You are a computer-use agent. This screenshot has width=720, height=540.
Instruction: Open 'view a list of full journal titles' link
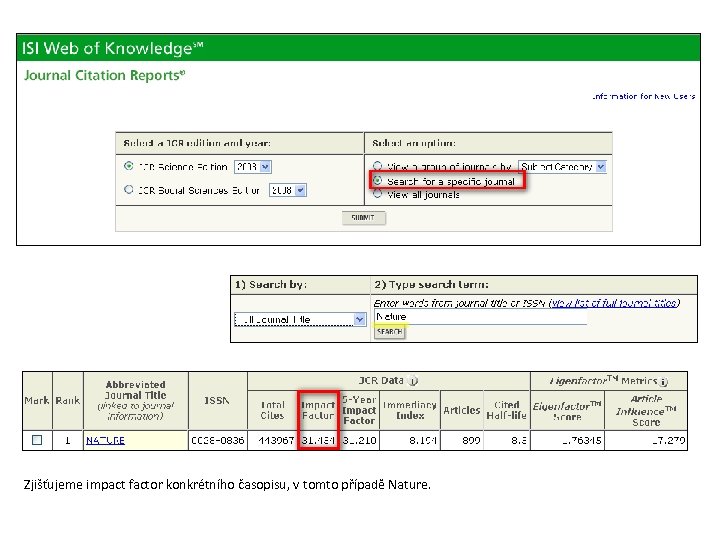coord(614,303)
